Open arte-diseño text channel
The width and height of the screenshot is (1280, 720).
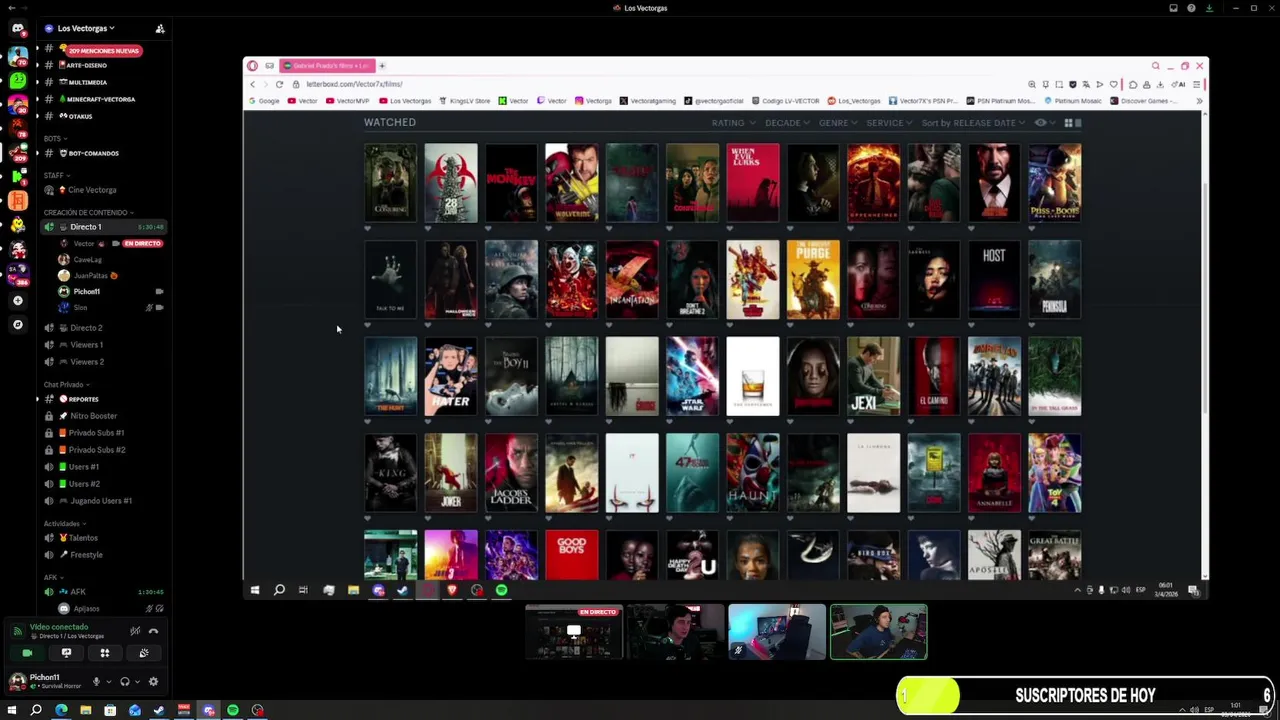[x=104, y=65]
